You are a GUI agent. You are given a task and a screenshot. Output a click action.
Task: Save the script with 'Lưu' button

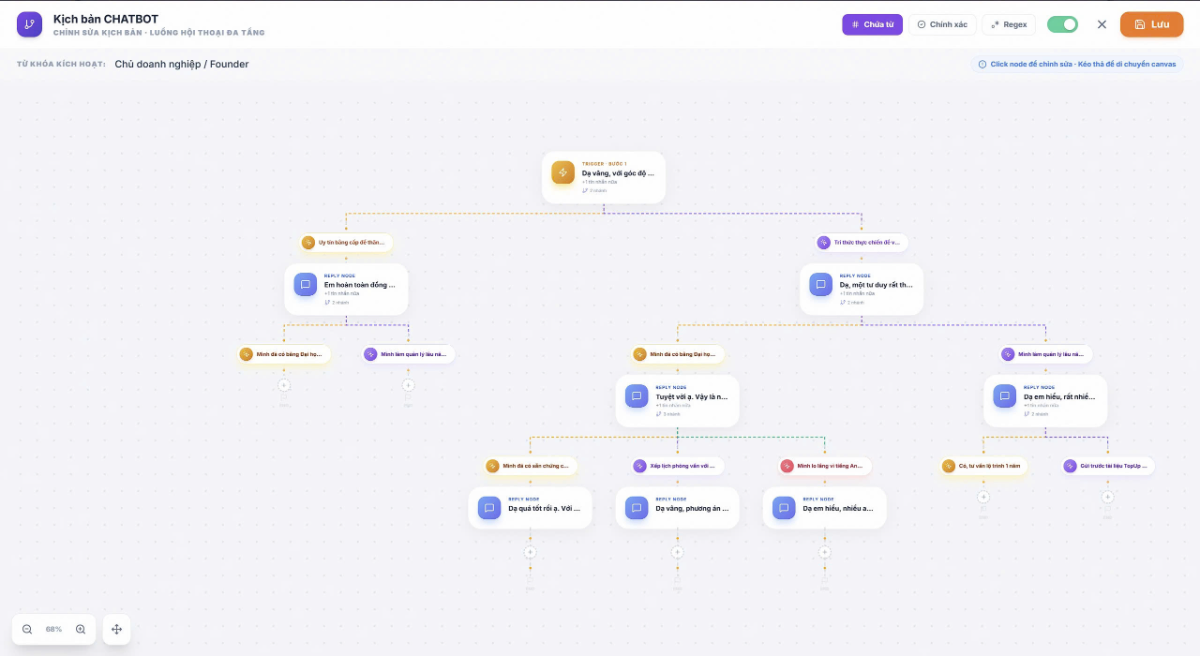1152,24
